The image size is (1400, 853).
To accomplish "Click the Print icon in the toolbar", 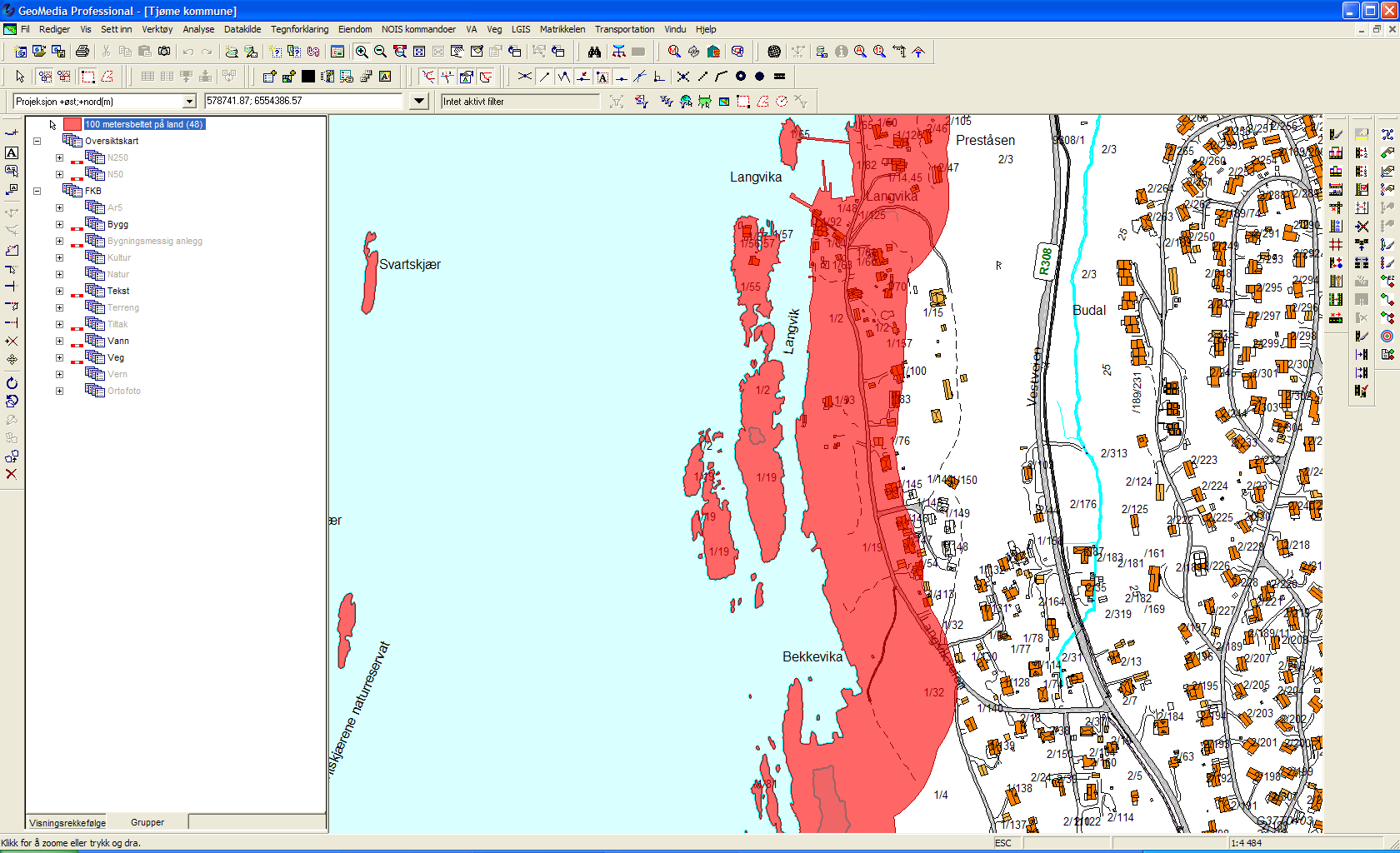I will coord(82,52).
